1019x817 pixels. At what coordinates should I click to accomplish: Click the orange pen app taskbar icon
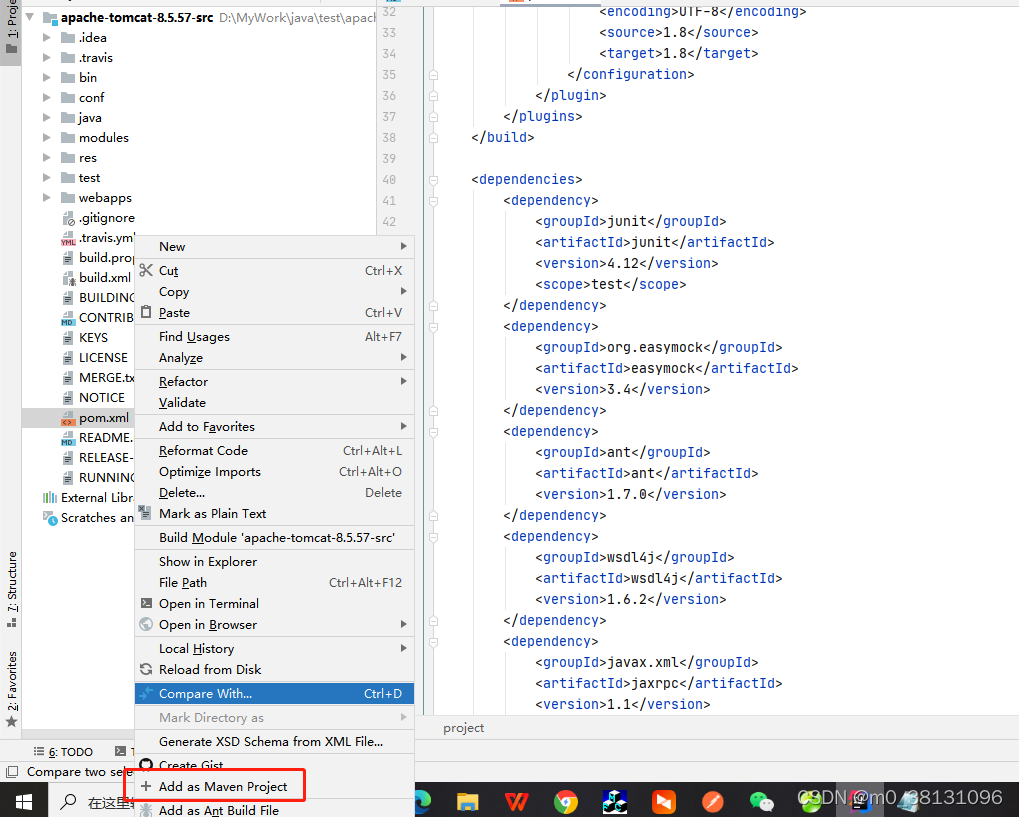712,801
